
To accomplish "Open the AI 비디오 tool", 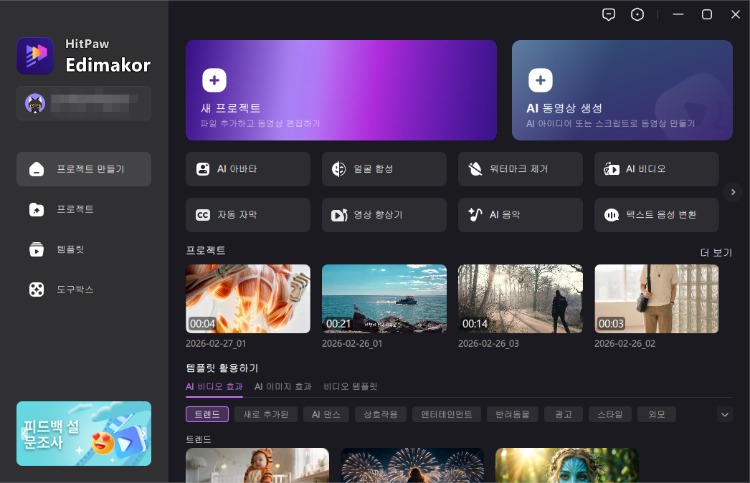I will point(656,169).
